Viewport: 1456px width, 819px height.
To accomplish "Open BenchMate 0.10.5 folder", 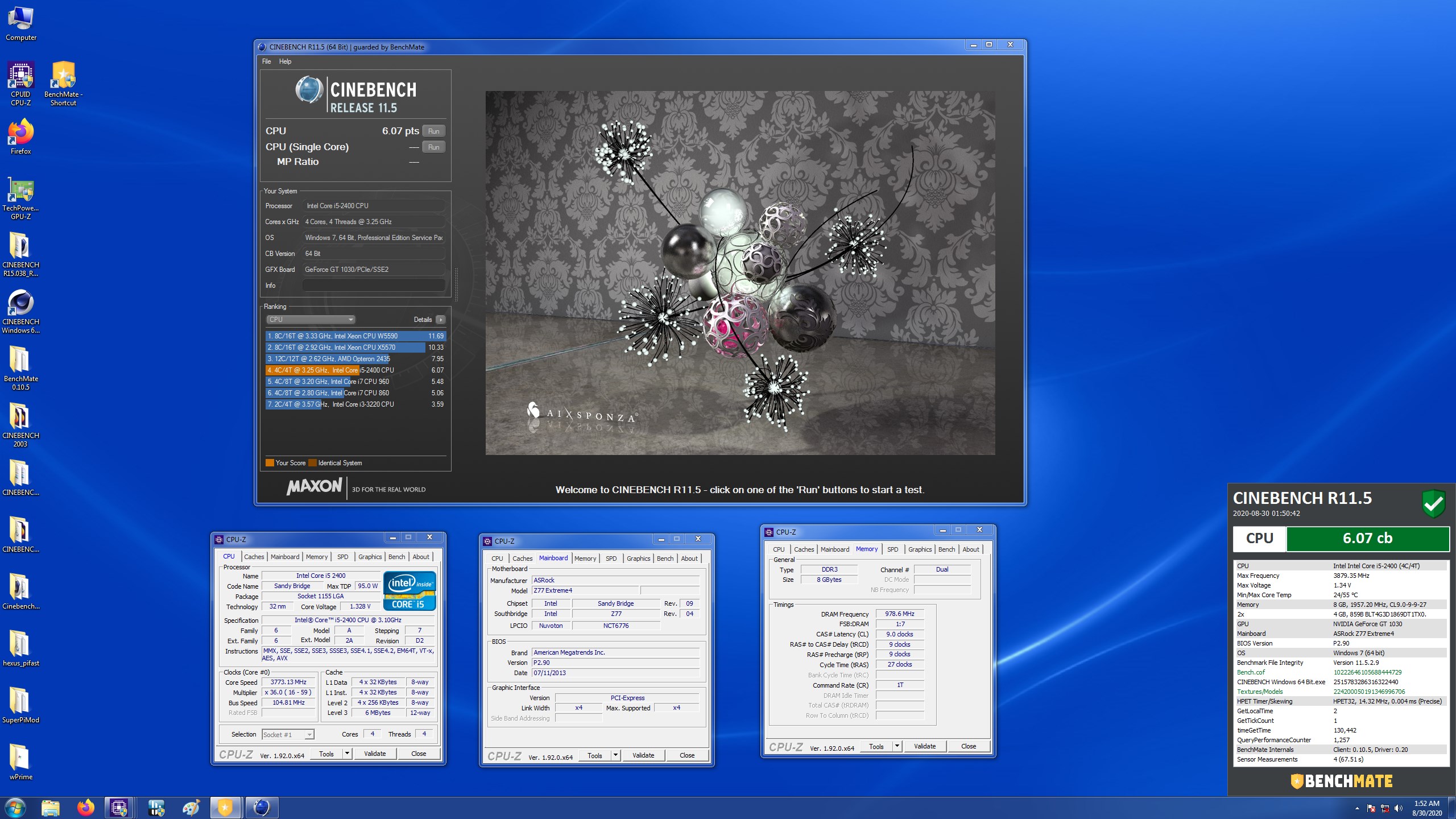I will point(21,369).
